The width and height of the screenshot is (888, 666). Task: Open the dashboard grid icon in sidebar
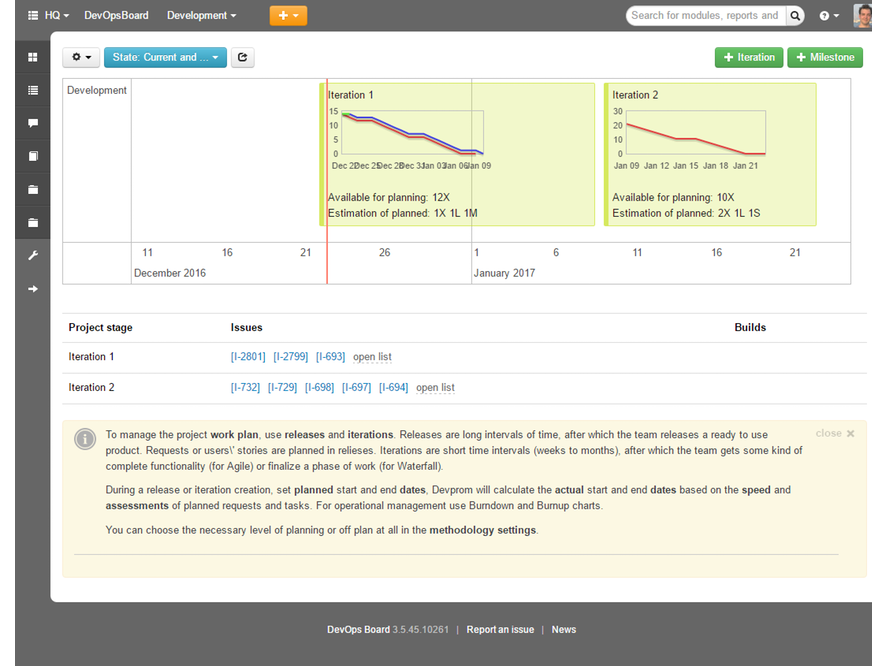tap(33, 57)
